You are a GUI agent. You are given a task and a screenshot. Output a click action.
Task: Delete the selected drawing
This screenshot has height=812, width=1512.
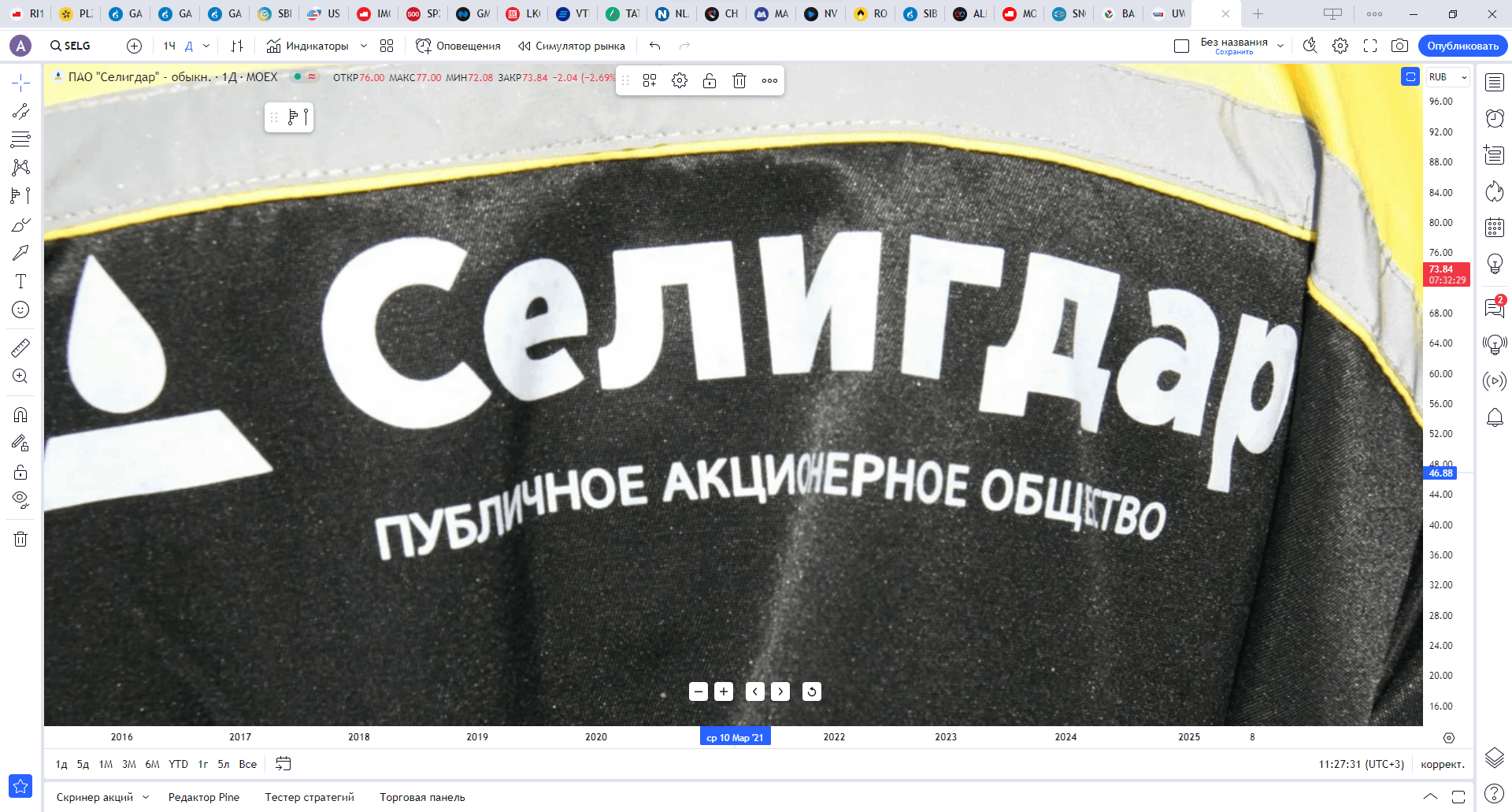(x=739, y=80)
